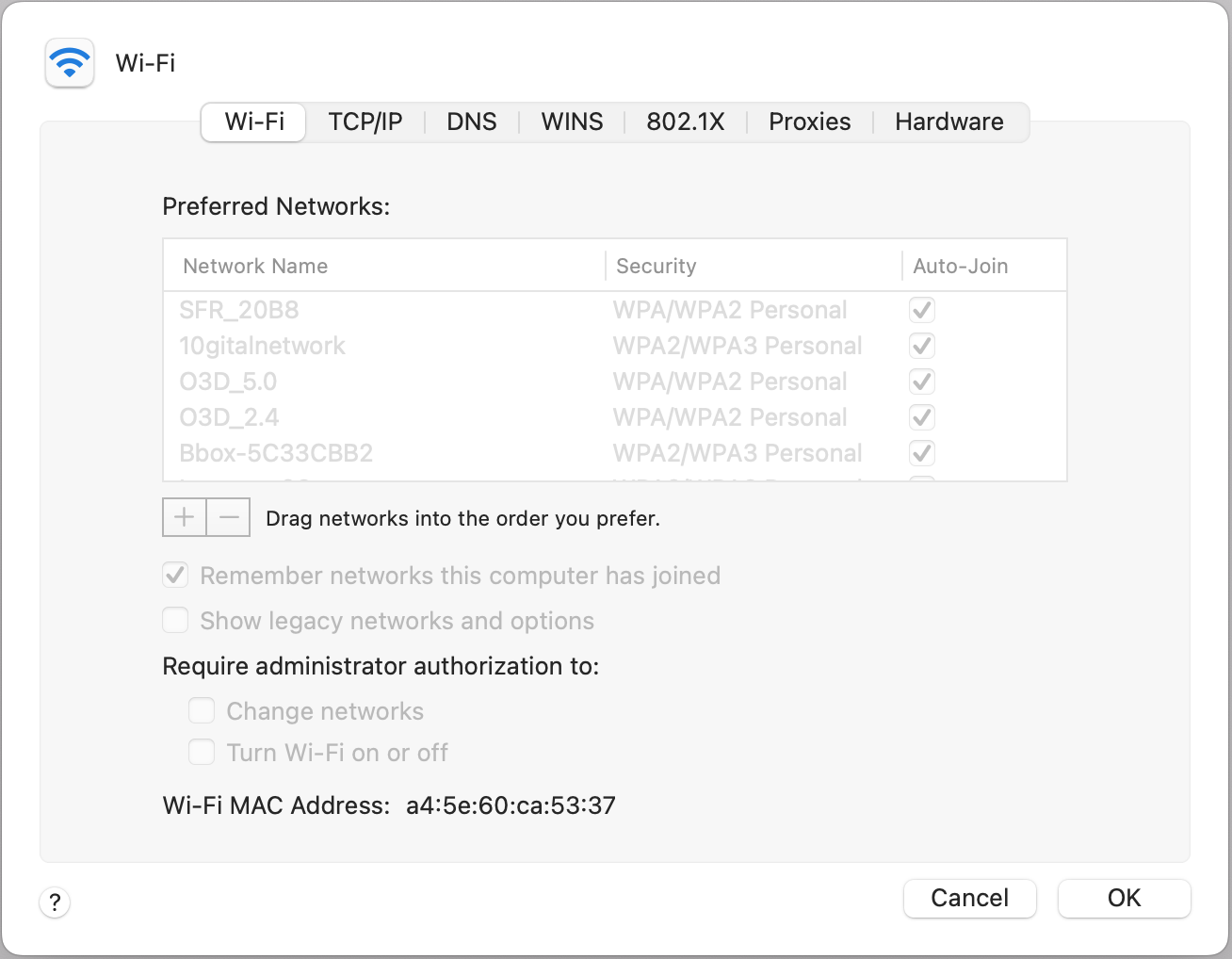
Task: Open the Hardware tab
Action: point(948,122)
